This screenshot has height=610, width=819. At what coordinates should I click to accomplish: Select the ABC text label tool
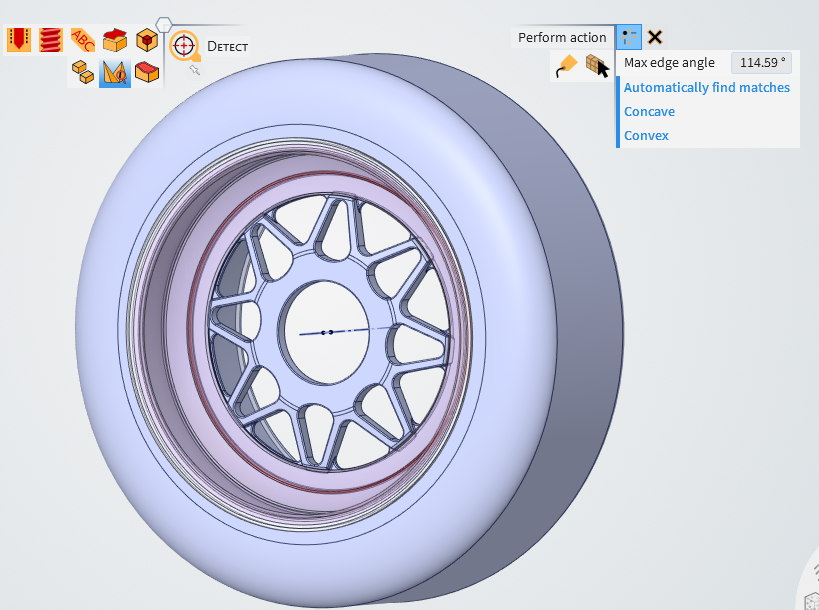coord(82,41)
